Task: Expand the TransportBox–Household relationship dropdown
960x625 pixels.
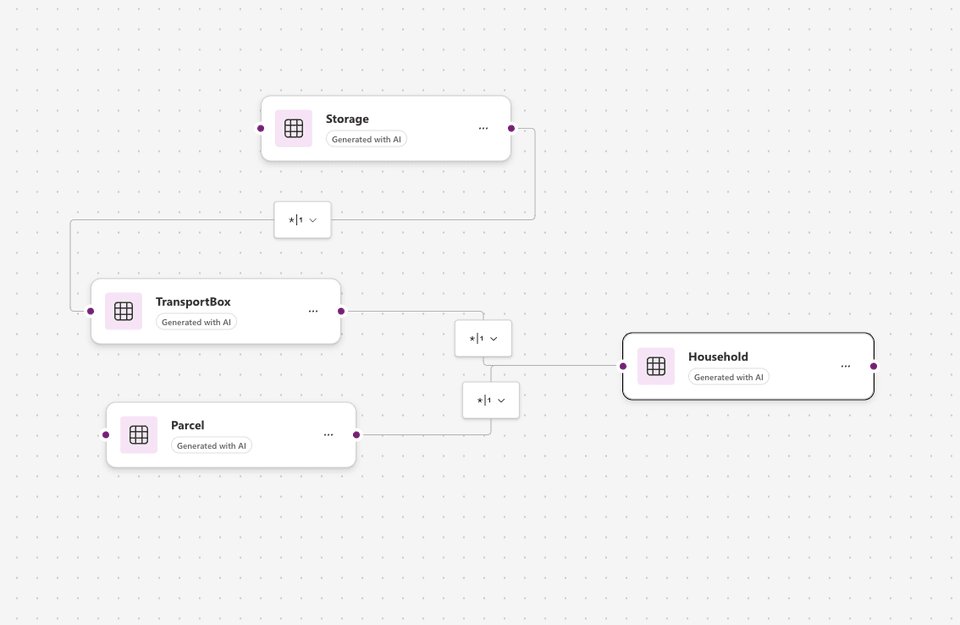Action: click(x=483, y=339)
